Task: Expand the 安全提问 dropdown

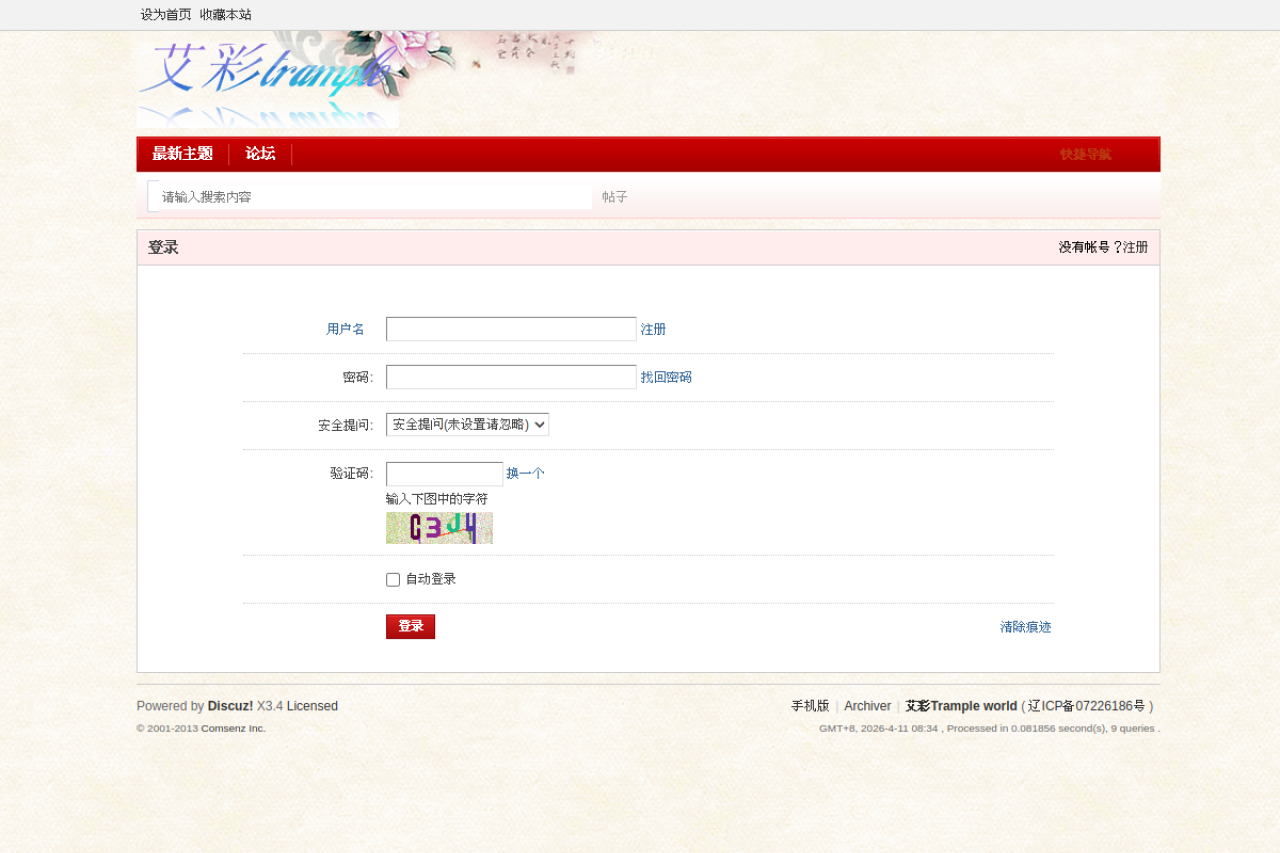Action: pos(467,425)
